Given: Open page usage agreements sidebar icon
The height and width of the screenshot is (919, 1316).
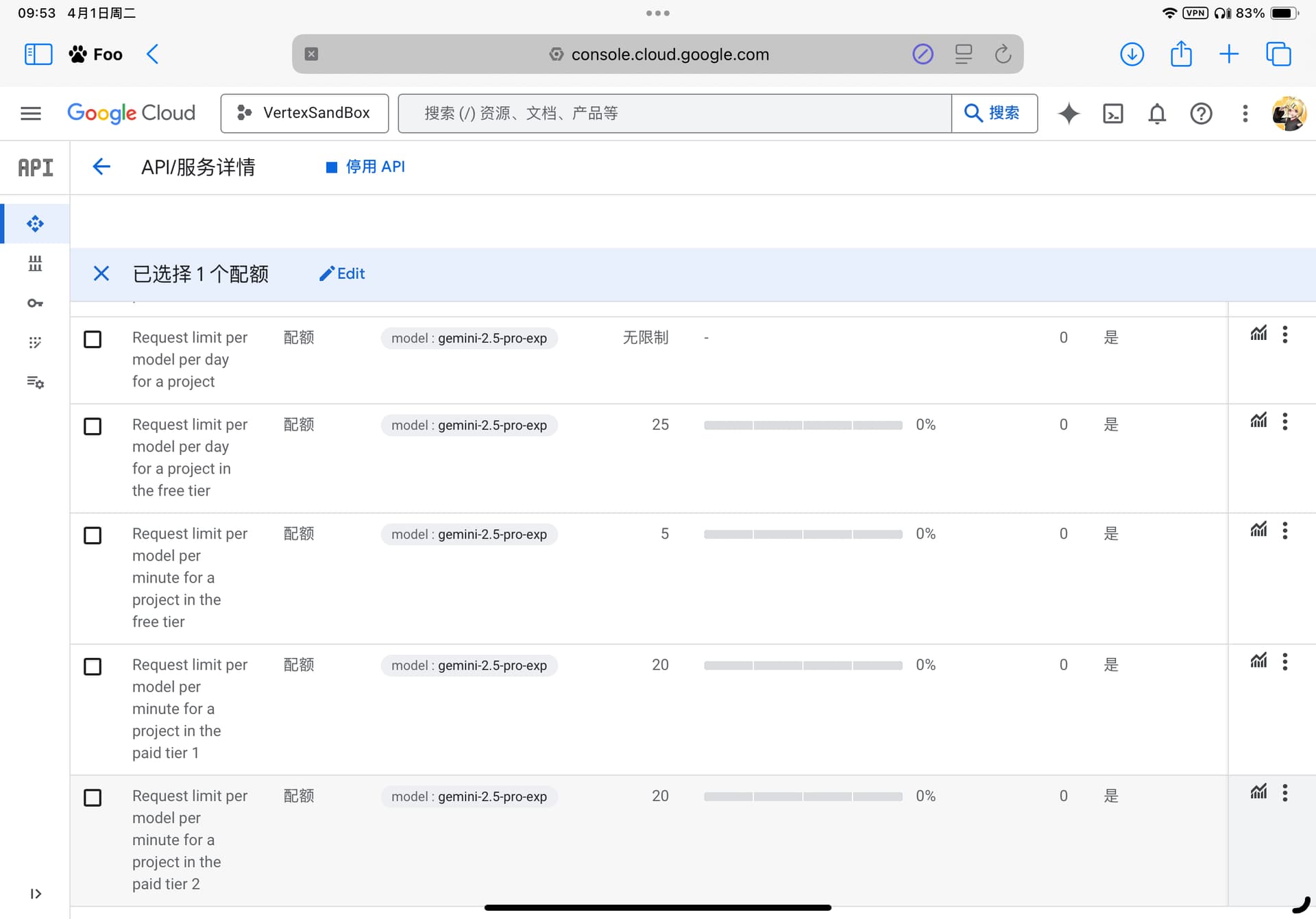Looking at the screenshot, I should [x=35, y=382].
